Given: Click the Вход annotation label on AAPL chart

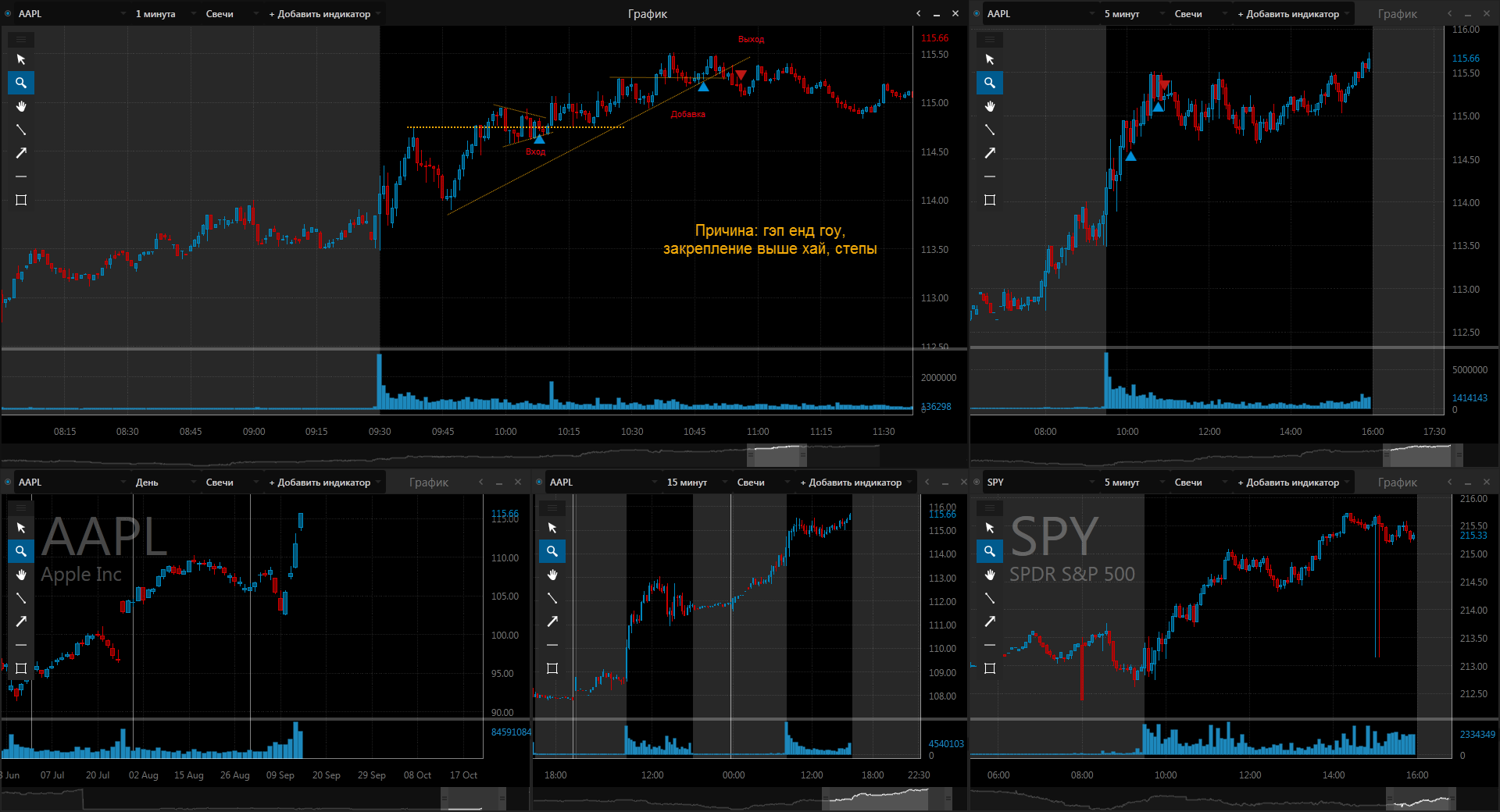Looking at the screenshot, I should point(535,151).
